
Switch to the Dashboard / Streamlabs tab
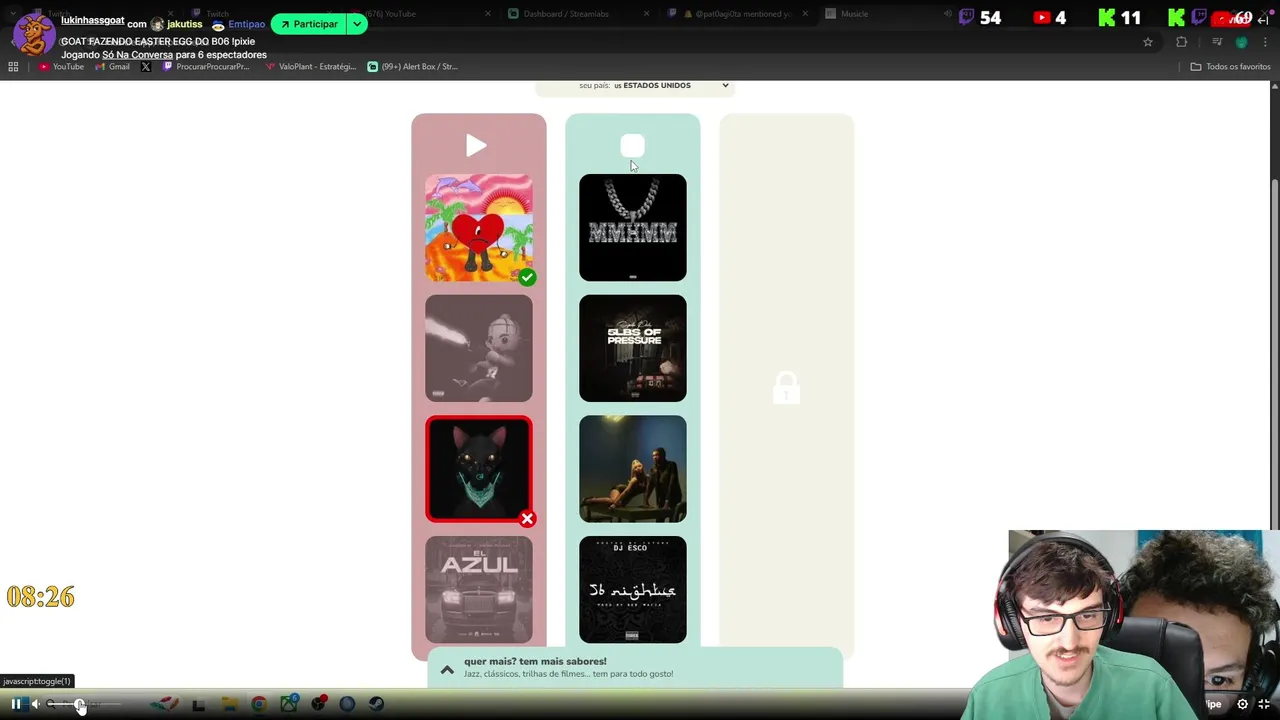tap(565, 14)
